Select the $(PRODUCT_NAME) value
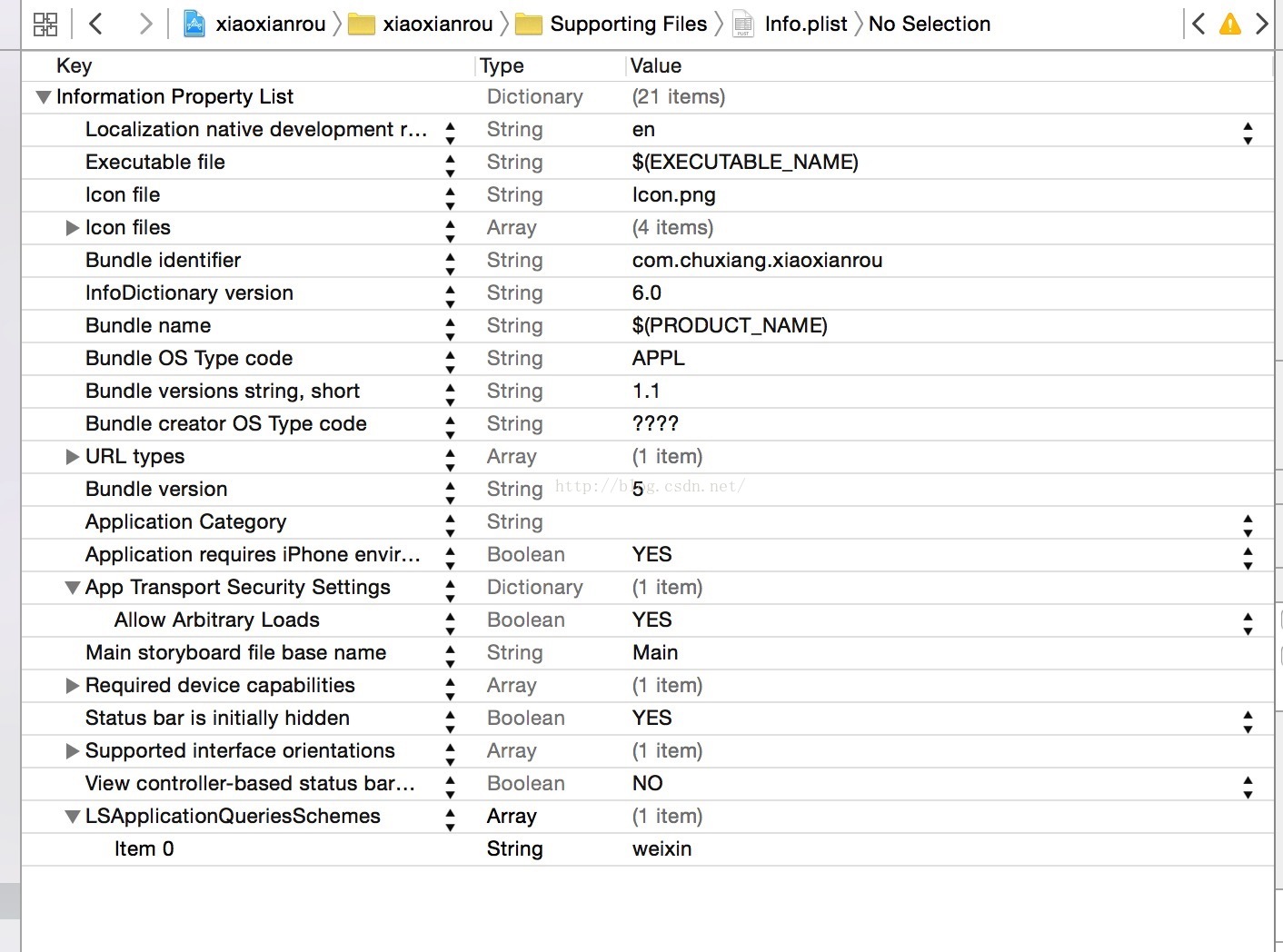The width and height of the screenshot is (1283, 952). 730,326
